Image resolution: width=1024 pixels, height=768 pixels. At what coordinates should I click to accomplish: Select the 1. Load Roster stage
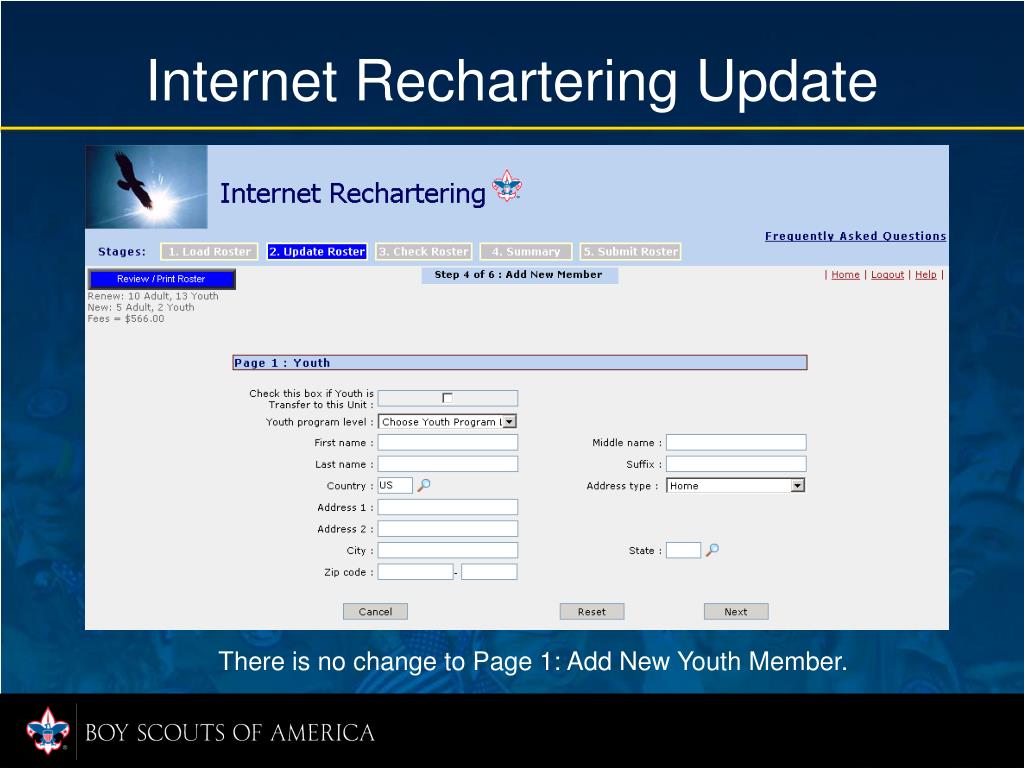[210, 251]
